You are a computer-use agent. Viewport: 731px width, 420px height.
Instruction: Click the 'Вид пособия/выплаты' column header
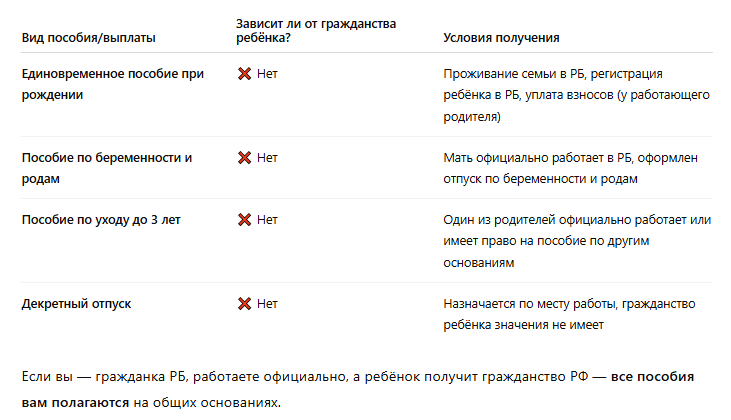(89, 38)
